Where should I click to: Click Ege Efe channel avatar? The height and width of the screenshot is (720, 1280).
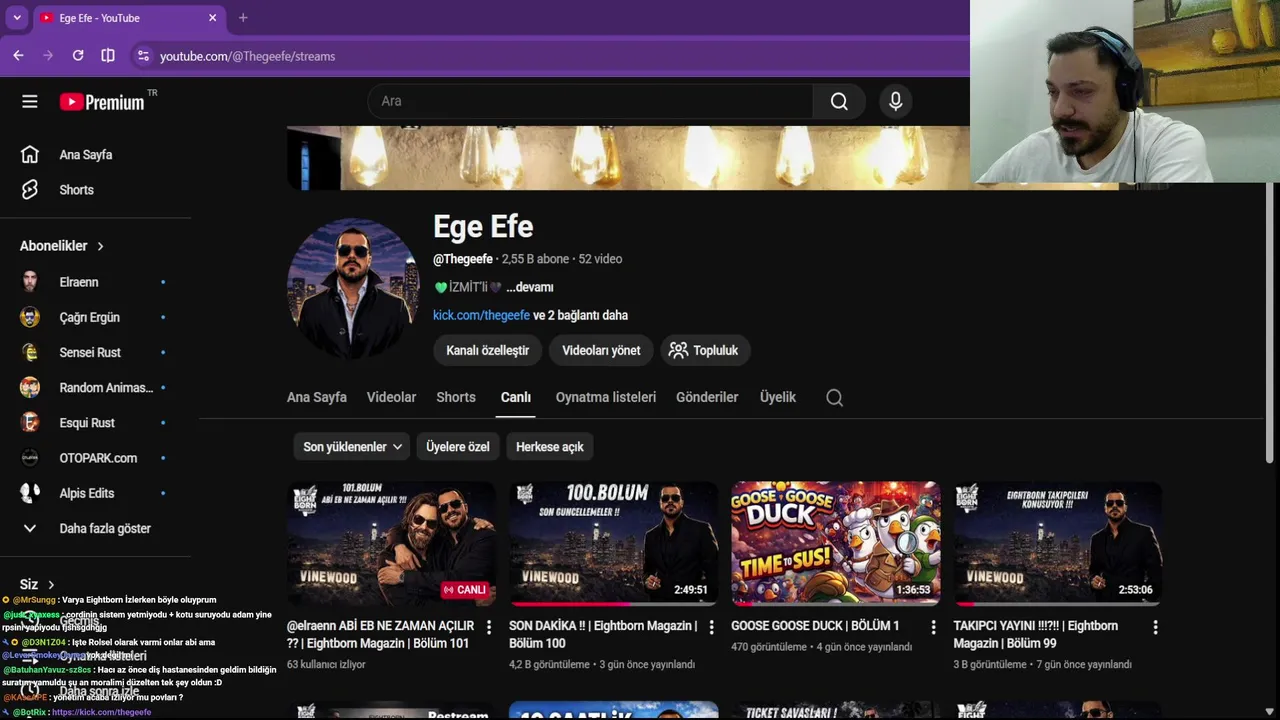coord(352,289)
